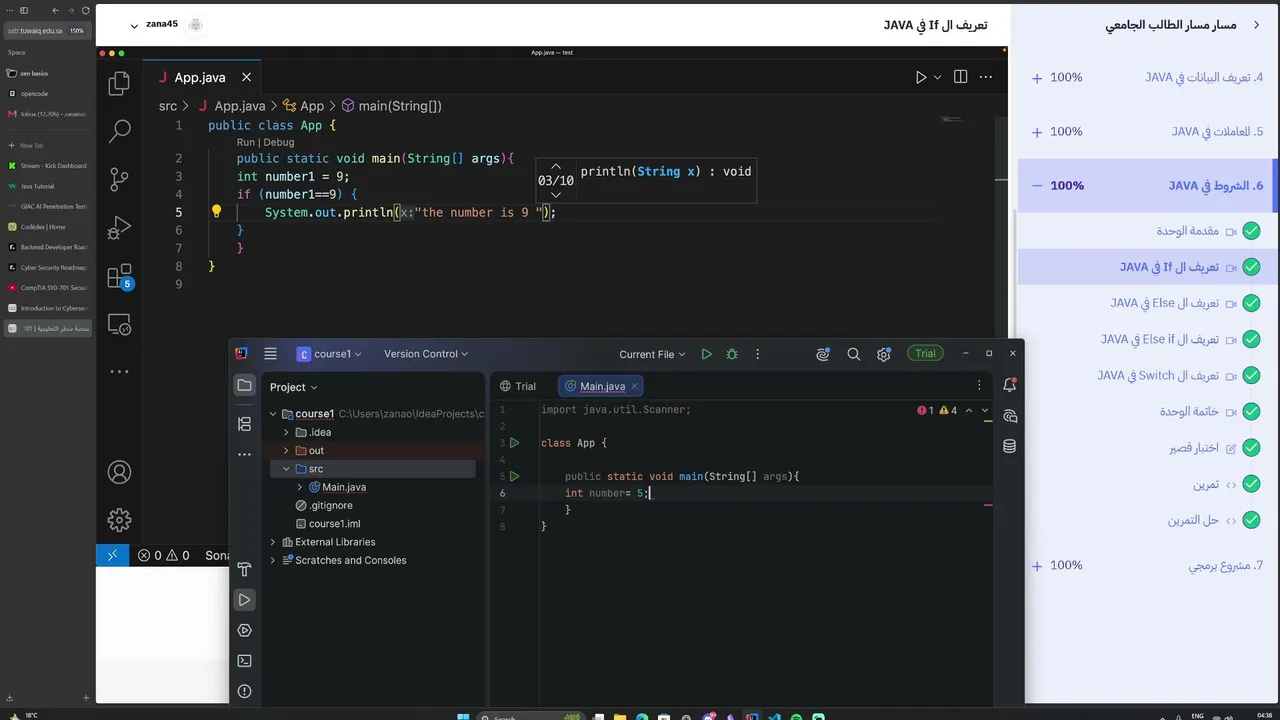1280x720 pixels.
Task: Expand Scratches and Consoles node
Action: (x=273, y=560)
